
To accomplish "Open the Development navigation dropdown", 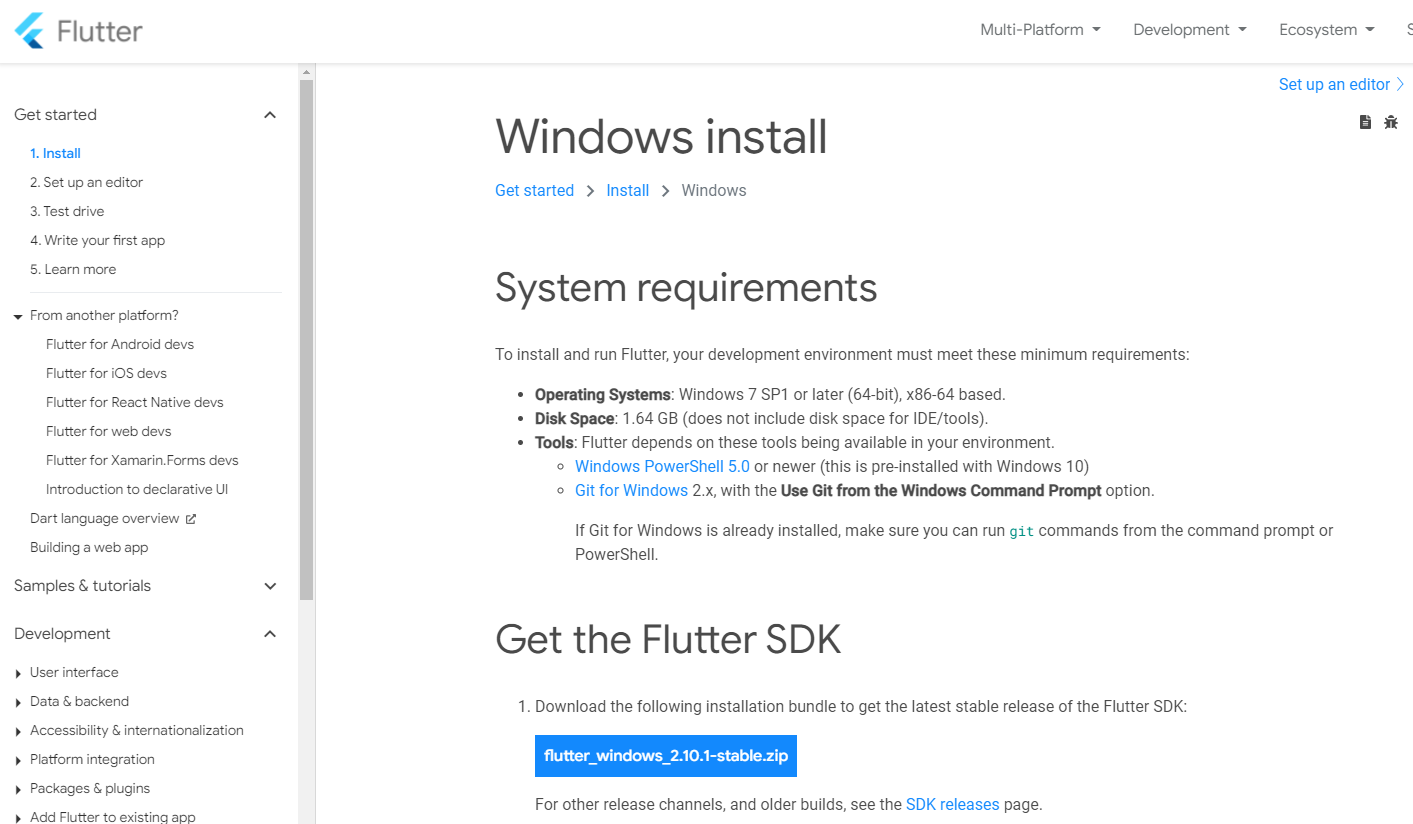I will 1190,30.
